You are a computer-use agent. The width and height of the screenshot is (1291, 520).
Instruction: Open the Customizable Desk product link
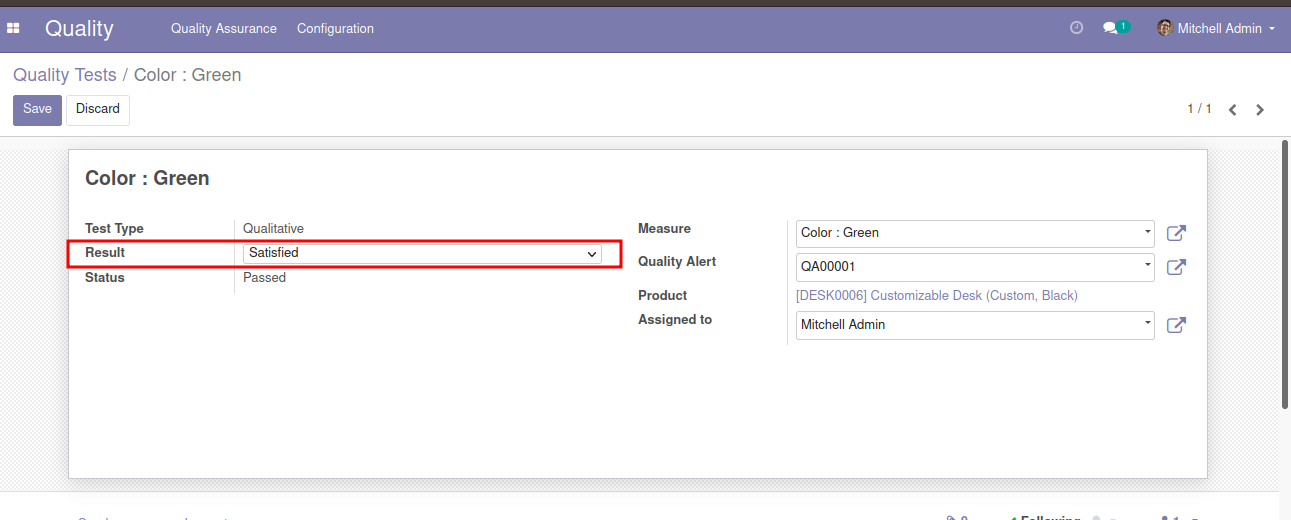937,296
